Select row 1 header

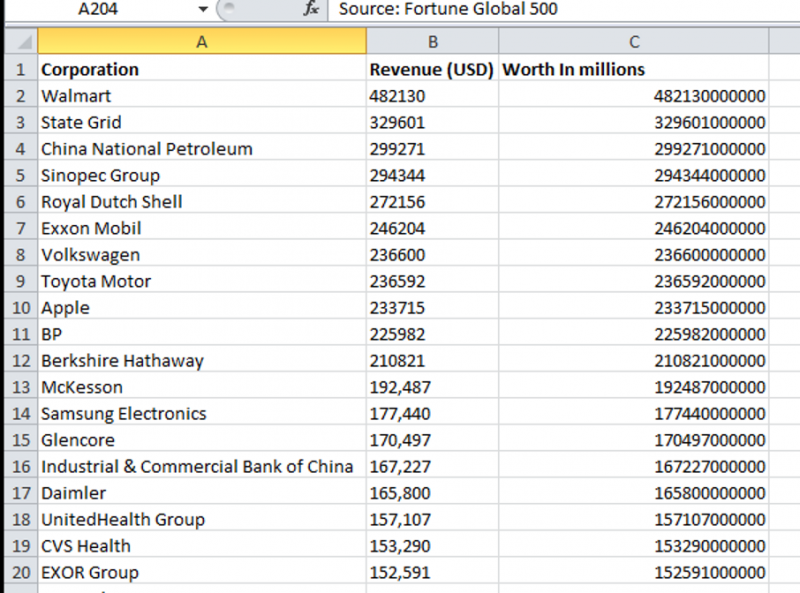pyautogui.click(x=21, y=69)
